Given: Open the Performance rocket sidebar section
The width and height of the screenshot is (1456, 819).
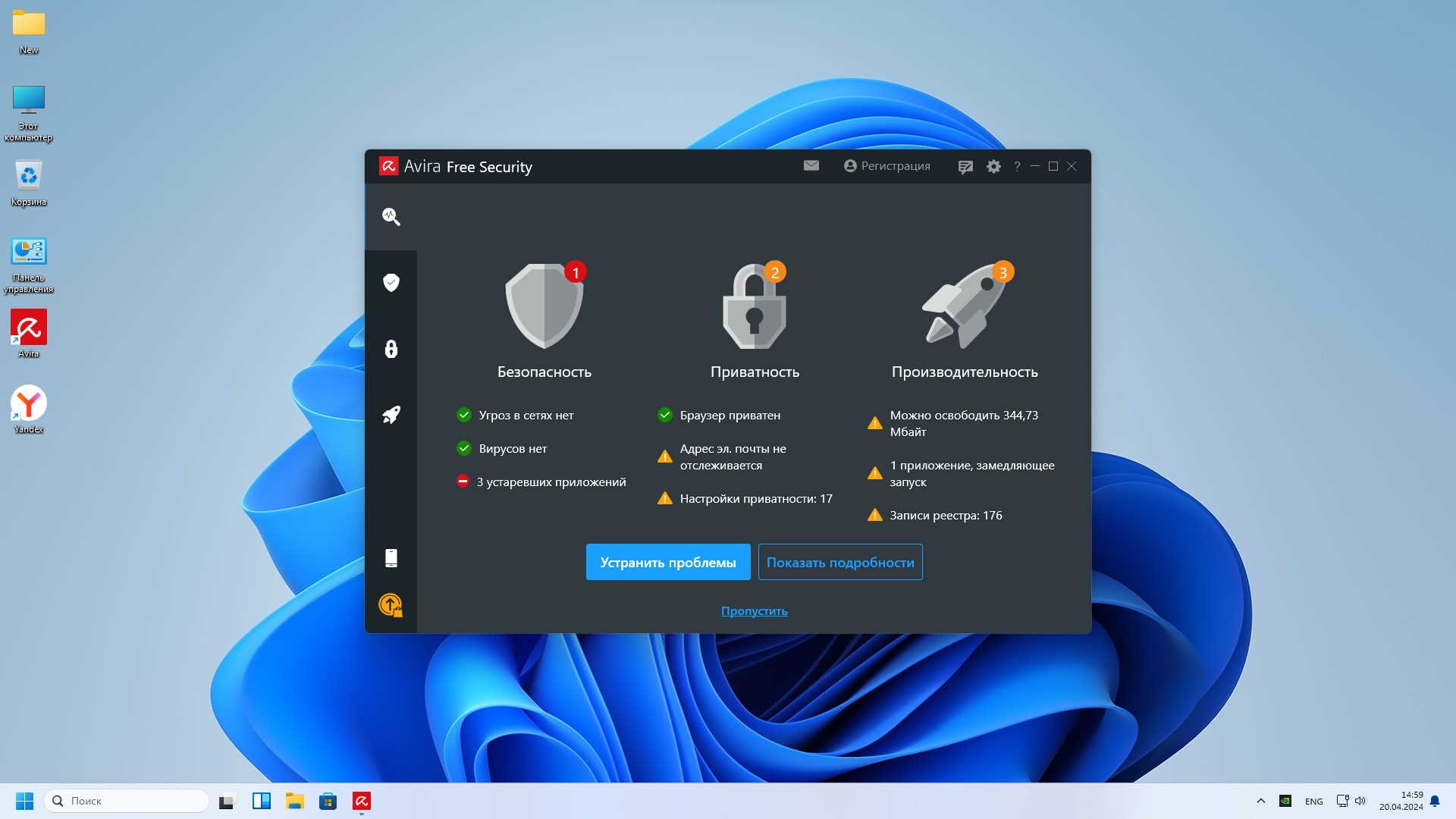Looking at the screenshot, I should coord(391,415).
